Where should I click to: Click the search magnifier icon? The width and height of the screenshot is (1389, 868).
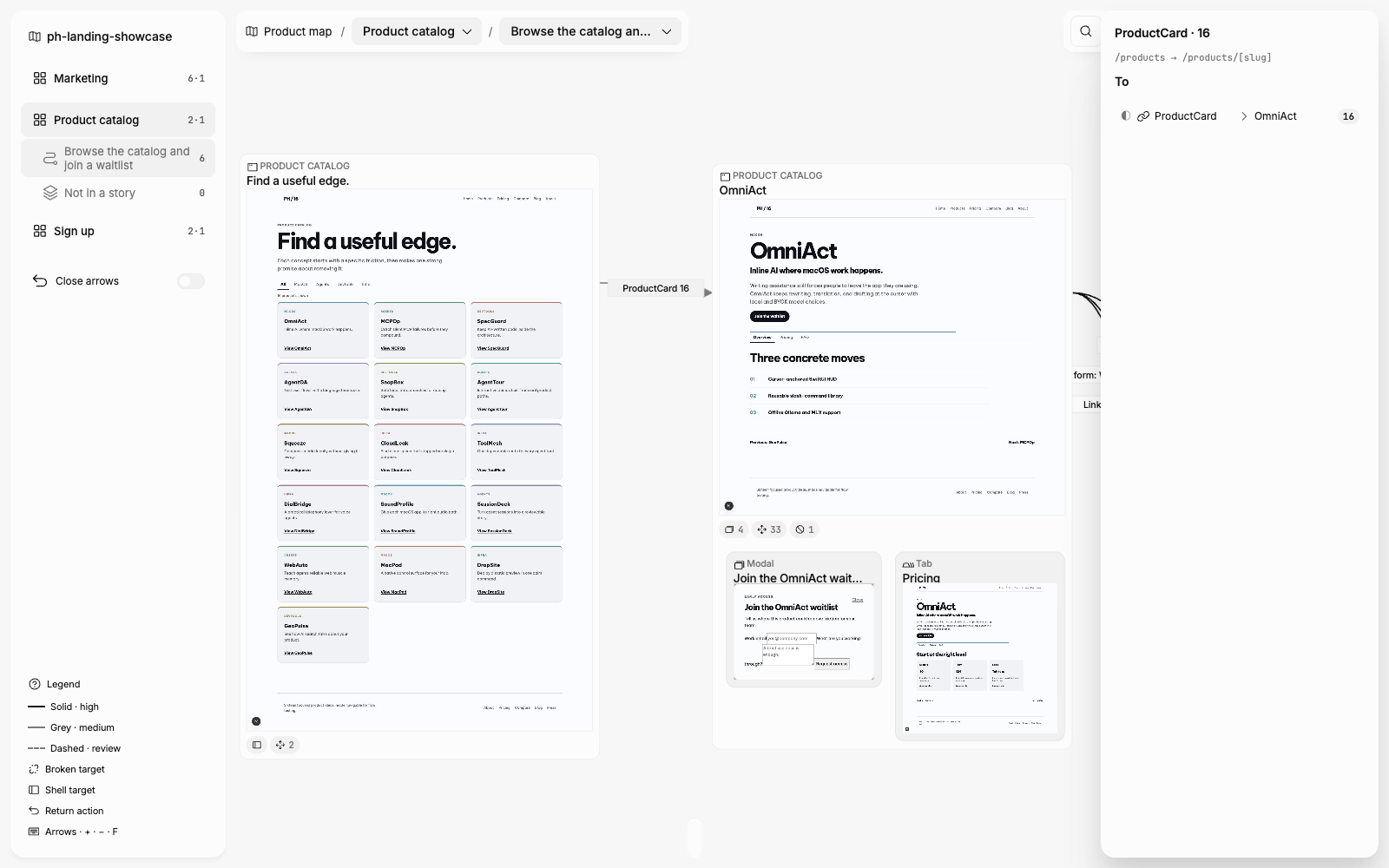click(1085, 31)
